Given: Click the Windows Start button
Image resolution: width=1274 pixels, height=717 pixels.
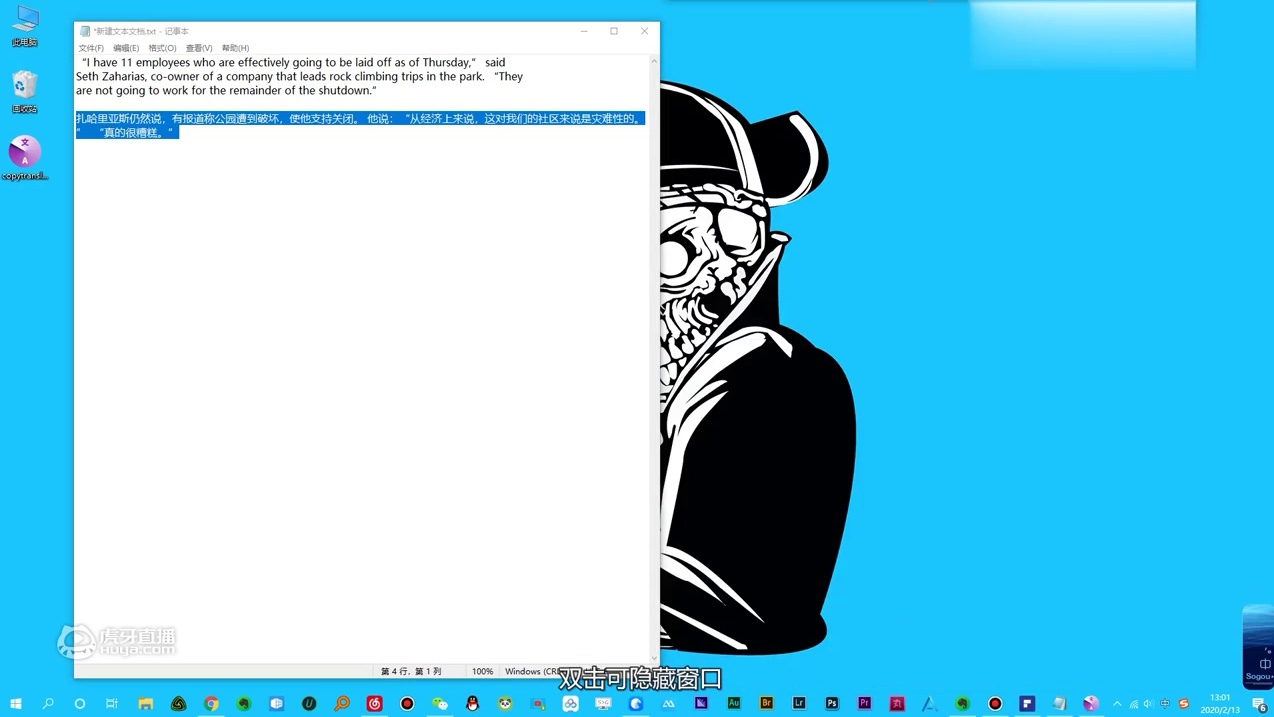Looking at the screenshot, I should [15, 704].
